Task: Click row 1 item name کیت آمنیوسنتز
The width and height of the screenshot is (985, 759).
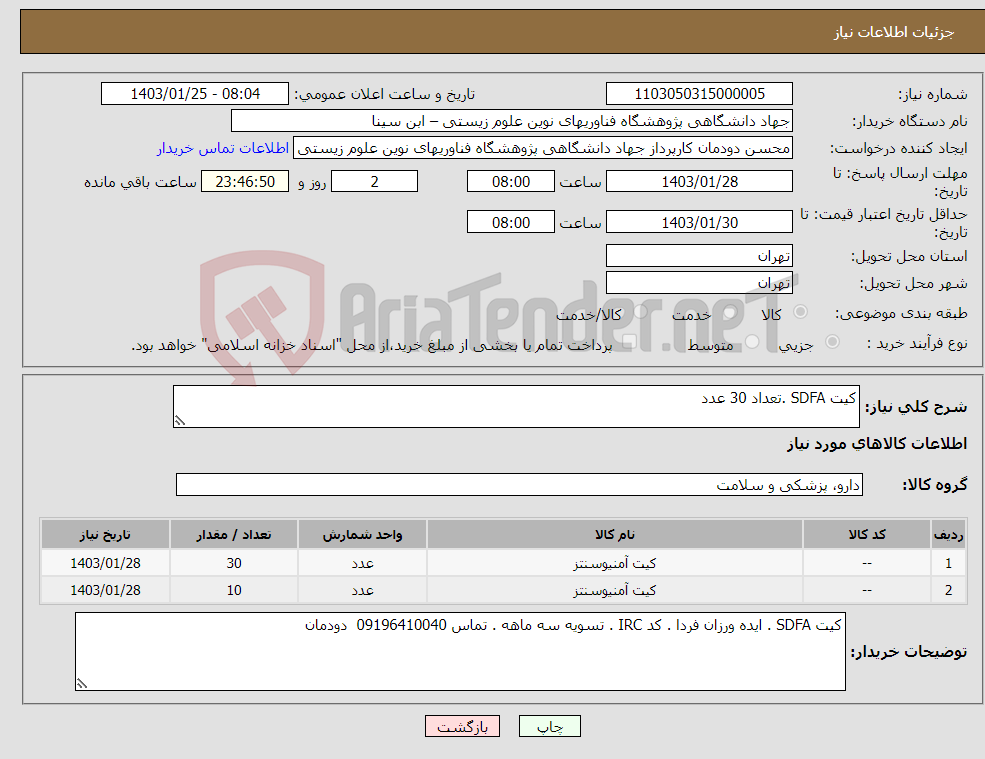Action: pyautogui.click(x=615, y=564)
